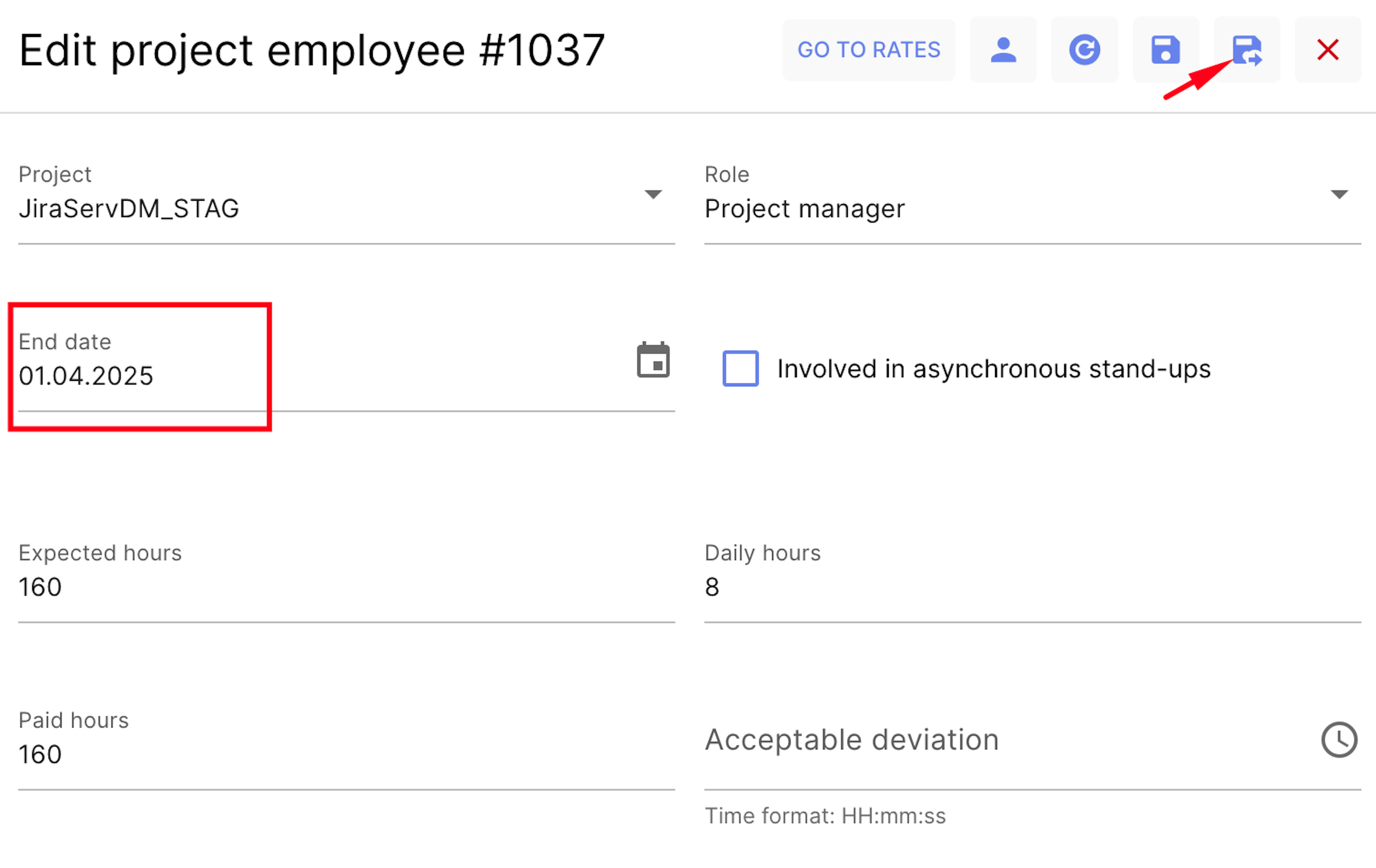Image resolution: width=1376 pixels, height=868 pixels.
Task: Click the employee profile person icon
Action: [1003, 50]
